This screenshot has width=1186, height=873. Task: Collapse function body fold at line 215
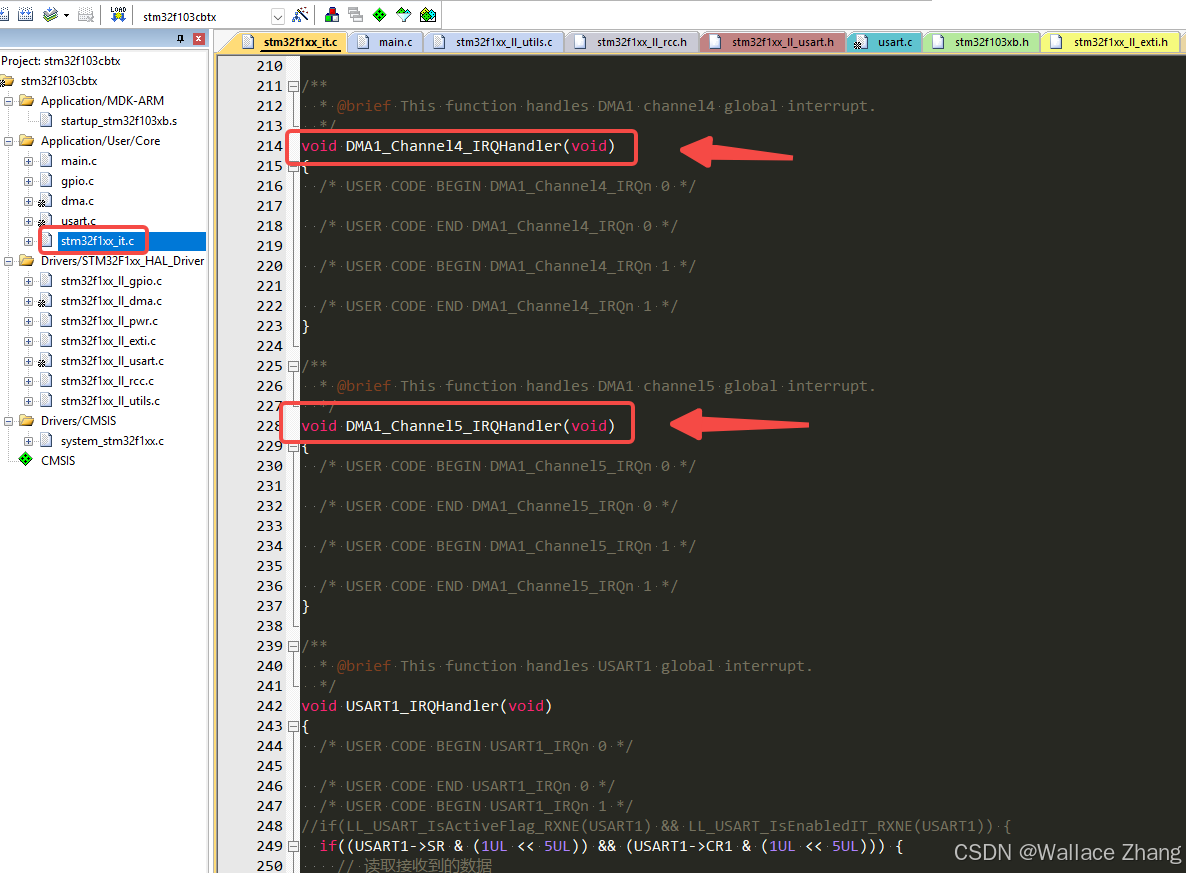pos(293,166)
